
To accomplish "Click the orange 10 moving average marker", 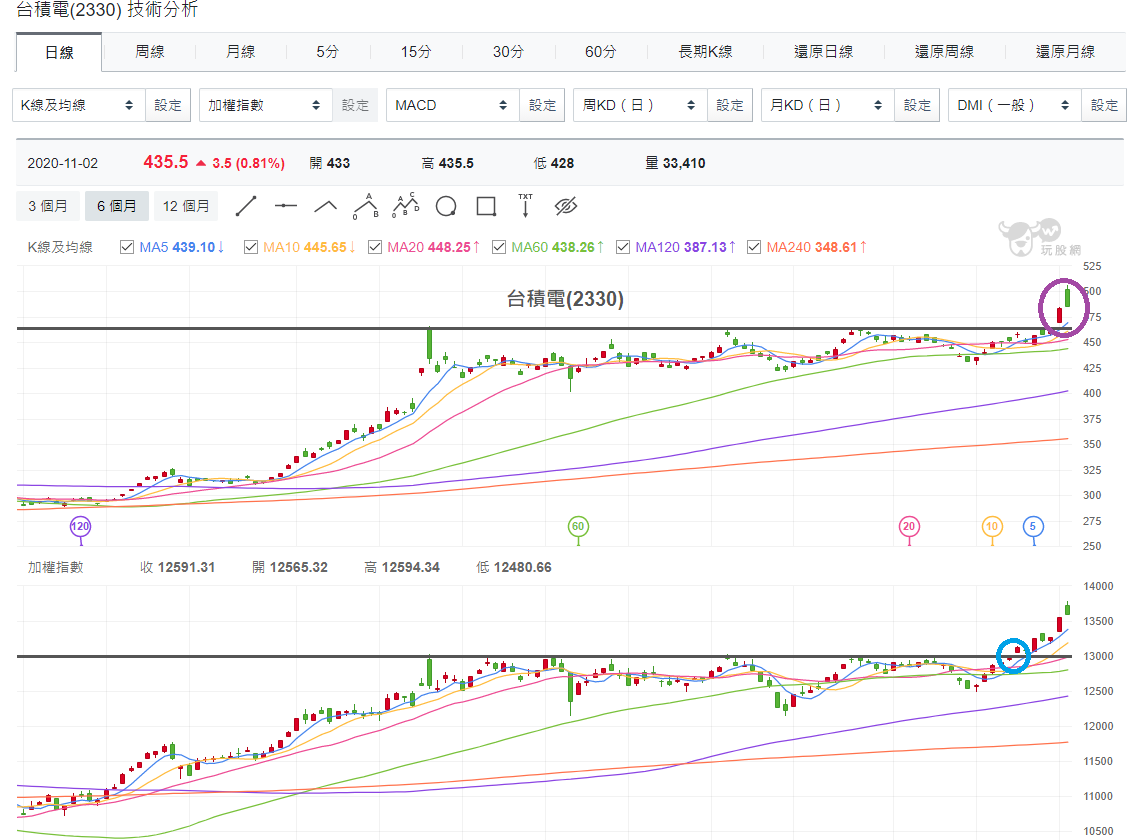I will point(992,526).
